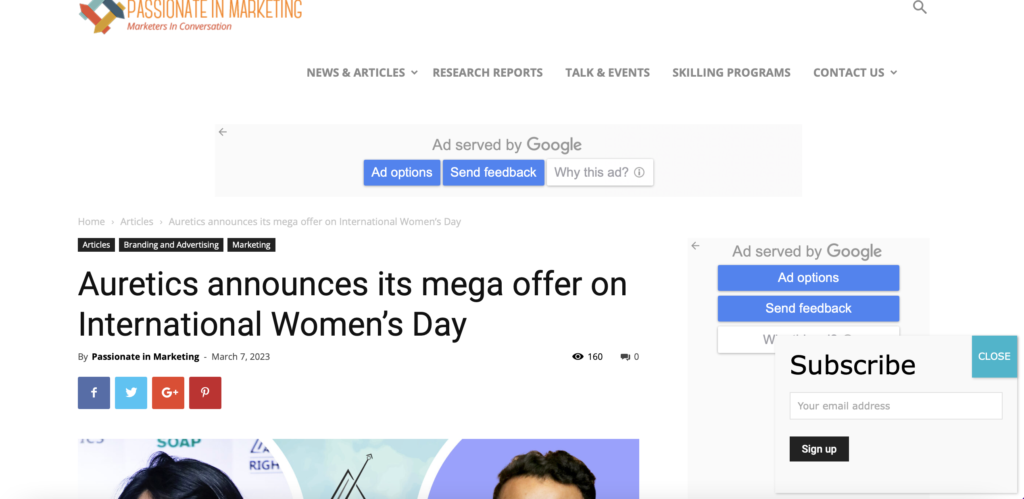Click the breadcrumb article title text
This screenshot has width=1024, height=499.
[x=315, y=221]
